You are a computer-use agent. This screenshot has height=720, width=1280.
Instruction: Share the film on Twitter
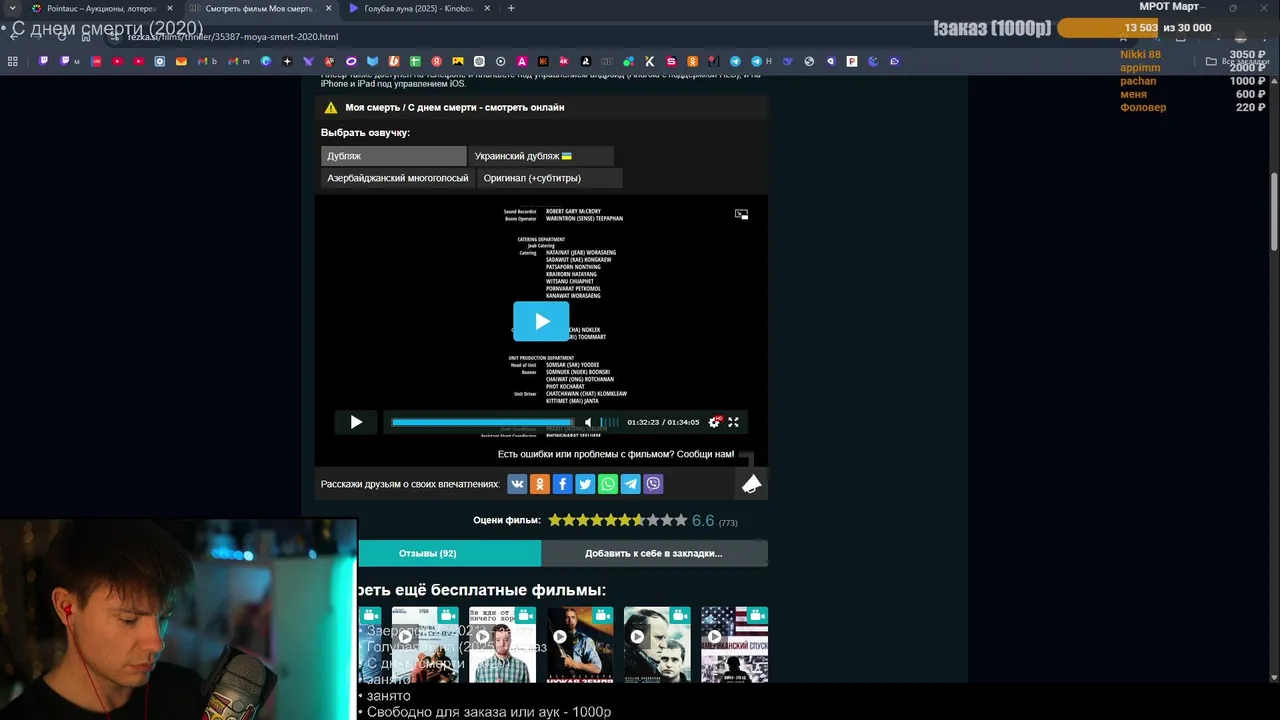585,484
